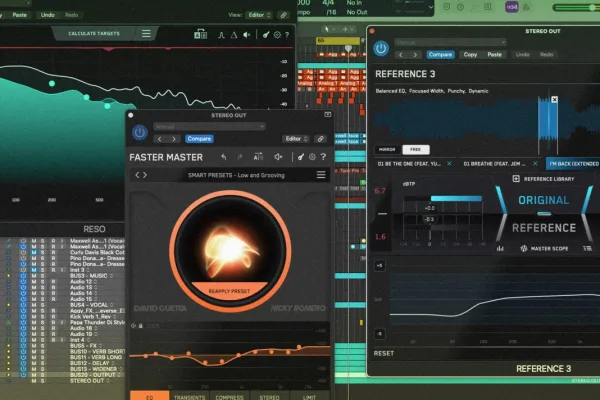Screen dimensions: 600x400
Task: Click the redo arrow in Faster Master
Action: coord(240,157)
